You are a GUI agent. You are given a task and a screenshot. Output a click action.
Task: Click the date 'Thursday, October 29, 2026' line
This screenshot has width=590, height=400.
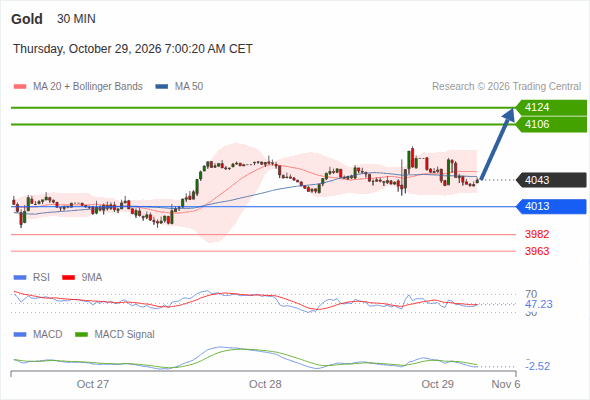pyautogui.click(x=133, y=49)
